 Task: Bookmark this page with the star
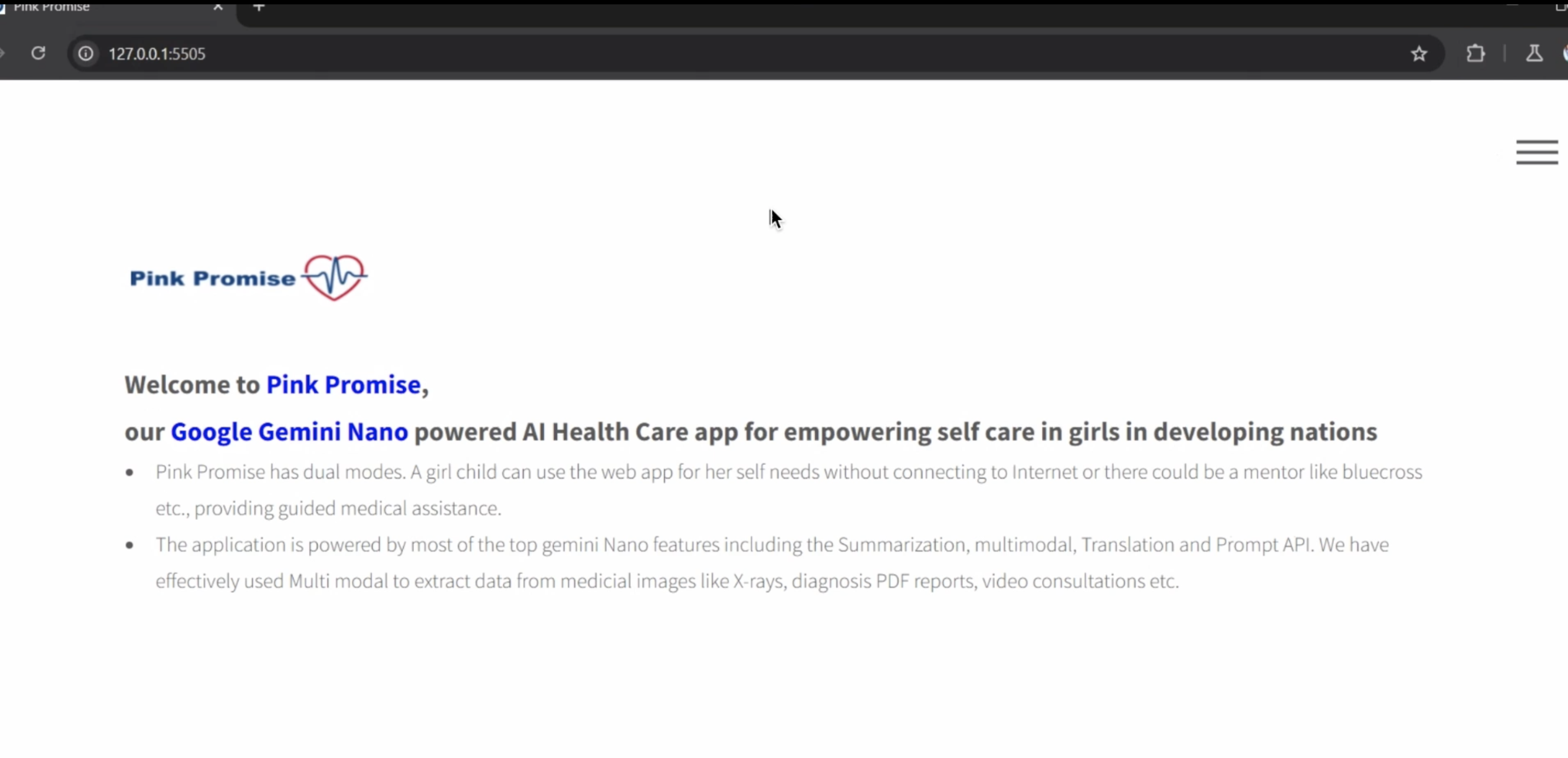(1419, 54)
